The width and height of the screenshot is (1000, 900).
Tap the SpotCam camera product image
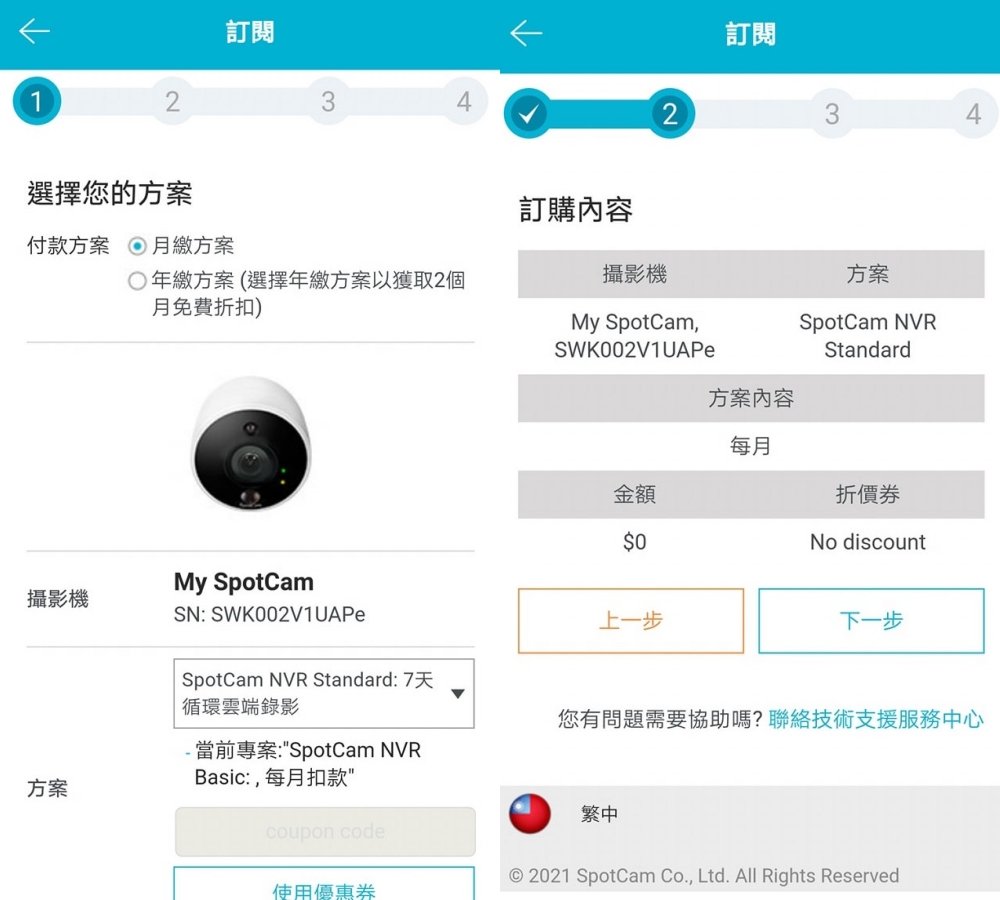click(x=251, y=444)
